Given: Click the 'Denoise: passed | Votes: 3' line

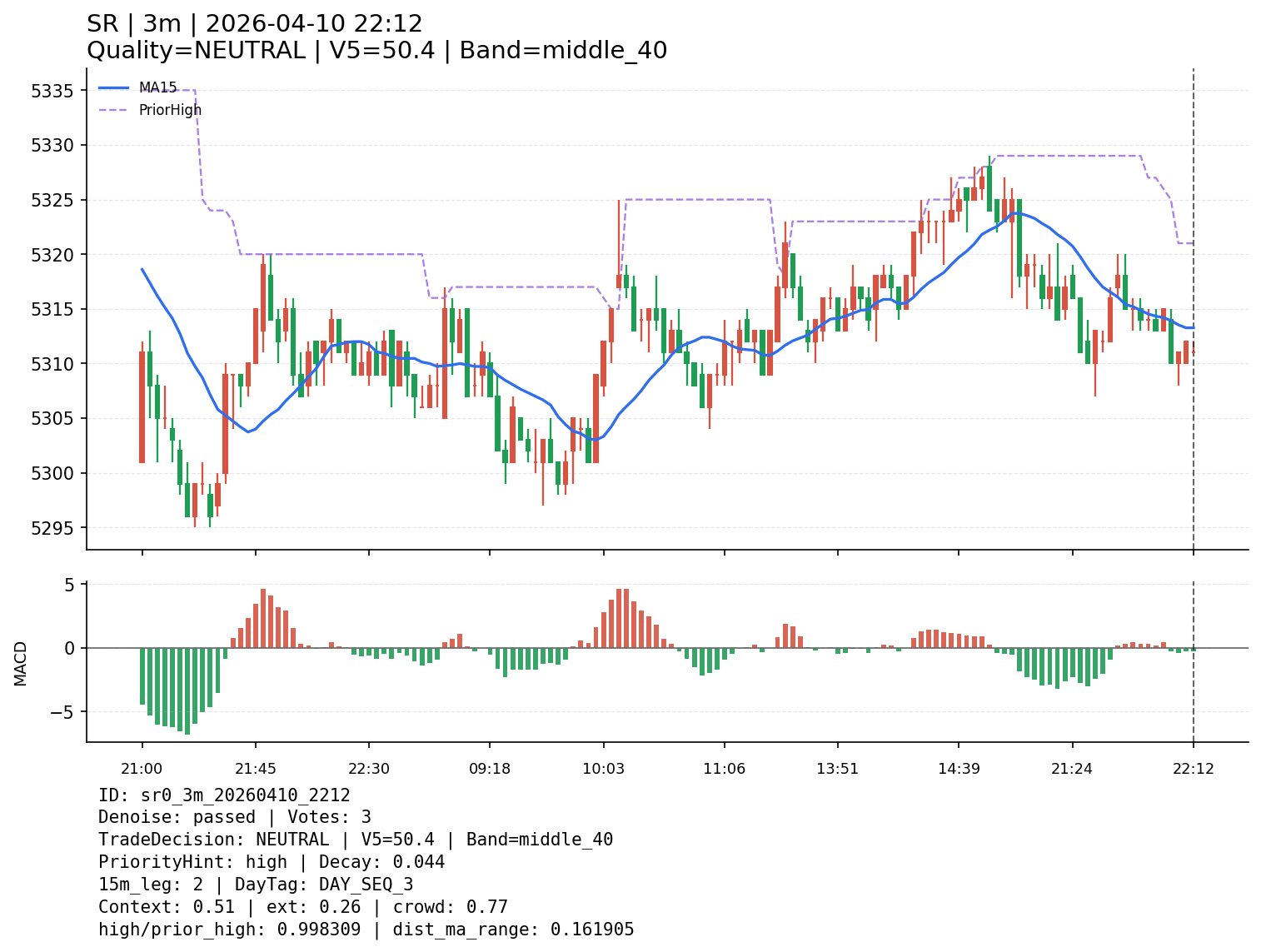Looking at the screenshot, I should click(235, 818).
